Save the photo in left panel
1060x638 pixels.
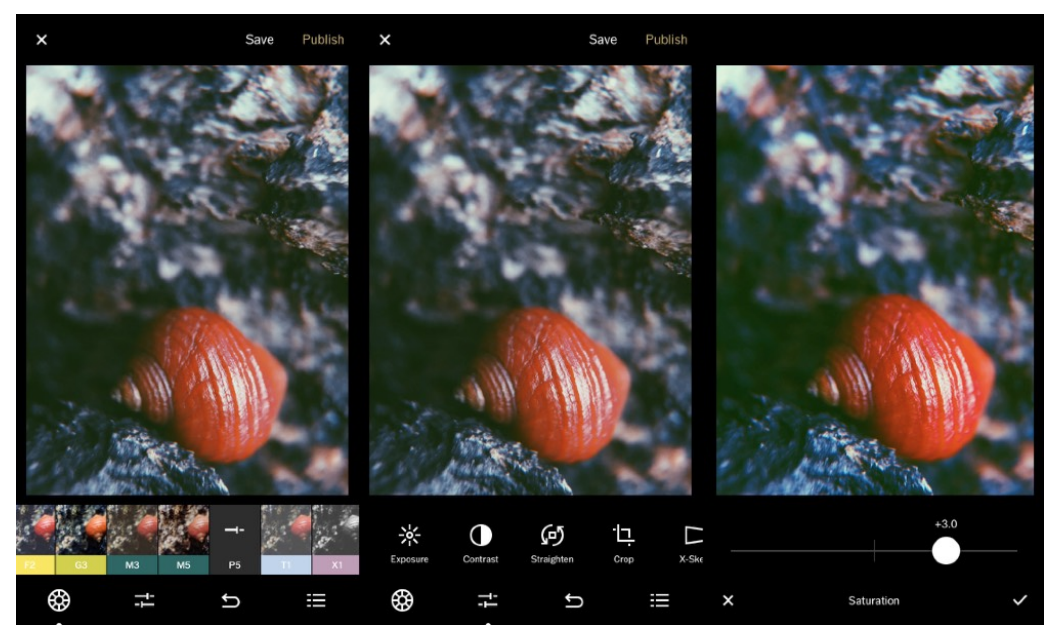coord(259,39)
